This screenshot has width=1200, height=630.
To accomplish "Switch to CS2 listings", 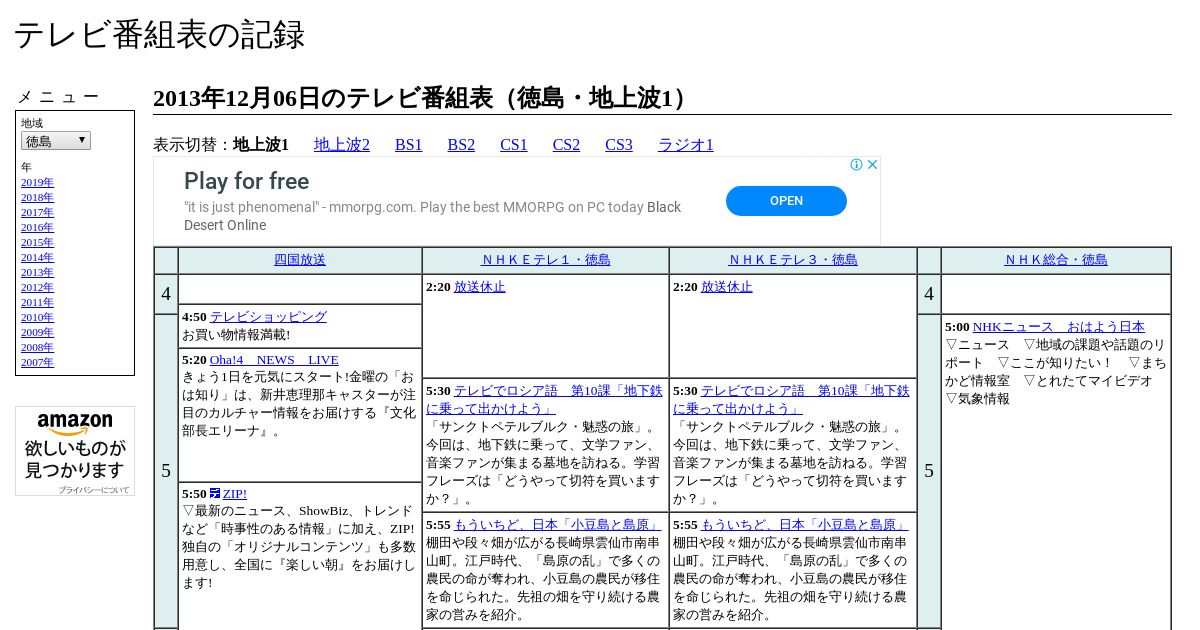I will [566, 145].
